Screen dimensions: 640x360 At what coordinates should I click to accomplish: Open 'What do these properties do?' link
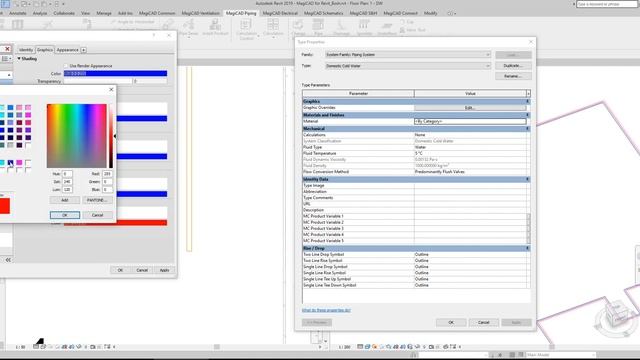tap(326, 310)
